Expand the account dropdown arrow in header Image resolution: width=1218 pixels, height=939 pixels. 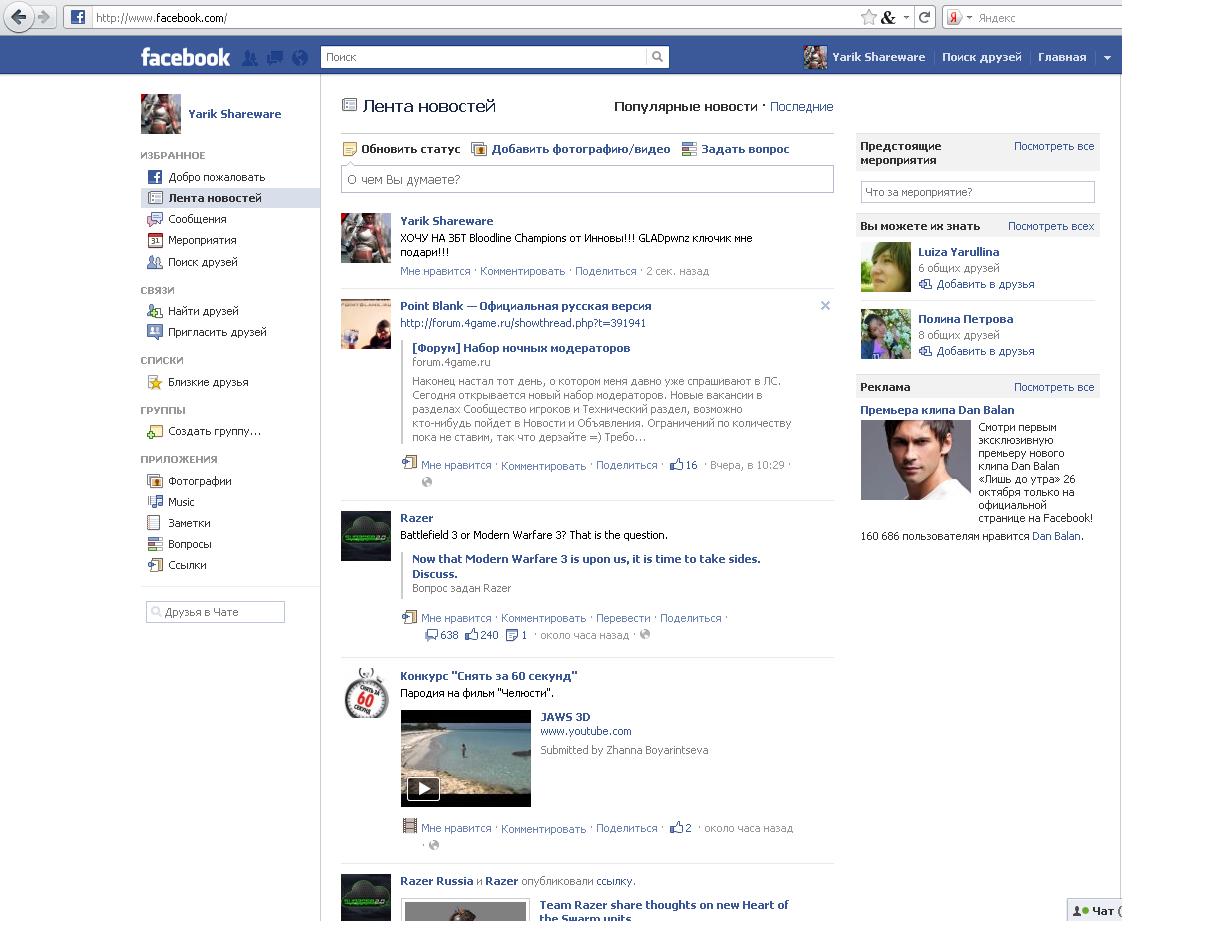(x=1107, y=58)
